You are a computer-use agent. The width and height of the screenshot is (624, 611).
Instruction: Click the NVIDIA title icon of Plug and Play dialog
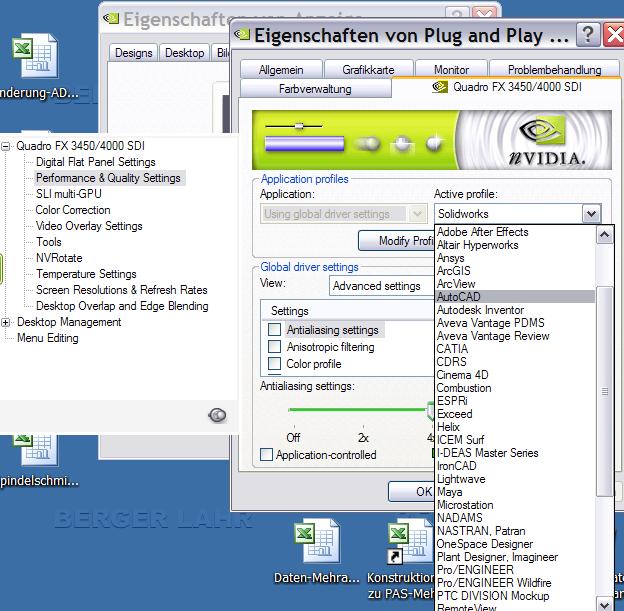(x=242, y=35)
